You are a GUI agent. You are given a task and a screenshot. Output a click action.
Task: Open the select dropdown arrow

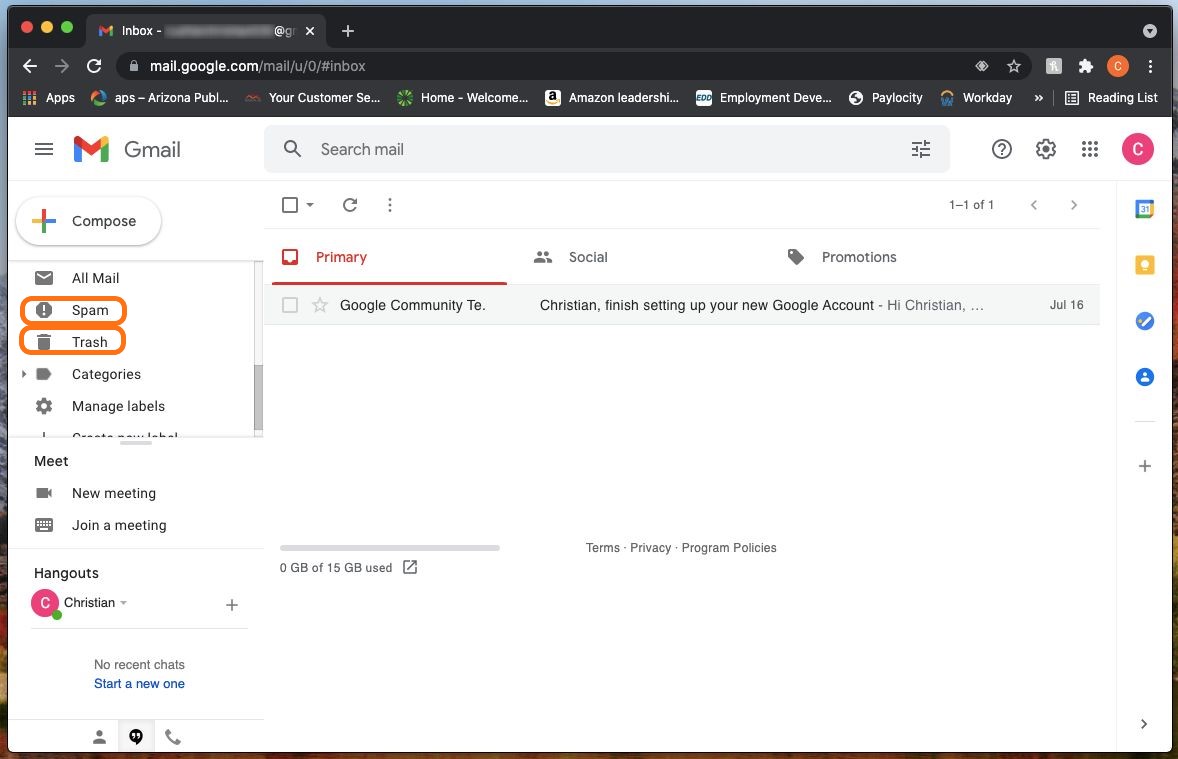310,204
